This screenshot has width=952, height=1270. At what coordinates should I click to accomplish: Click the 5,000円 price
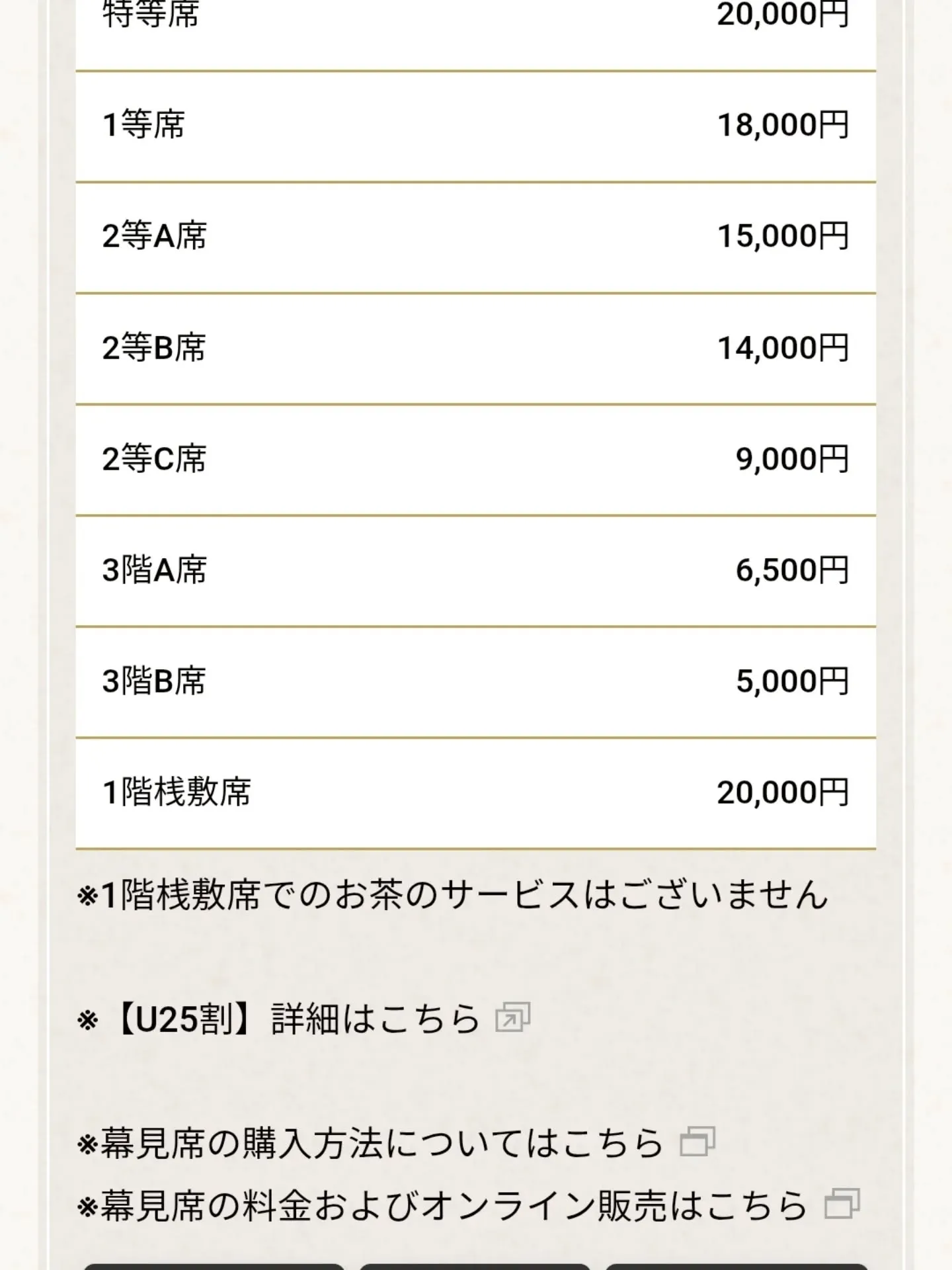pyautogui.click(x=792, y=681)
